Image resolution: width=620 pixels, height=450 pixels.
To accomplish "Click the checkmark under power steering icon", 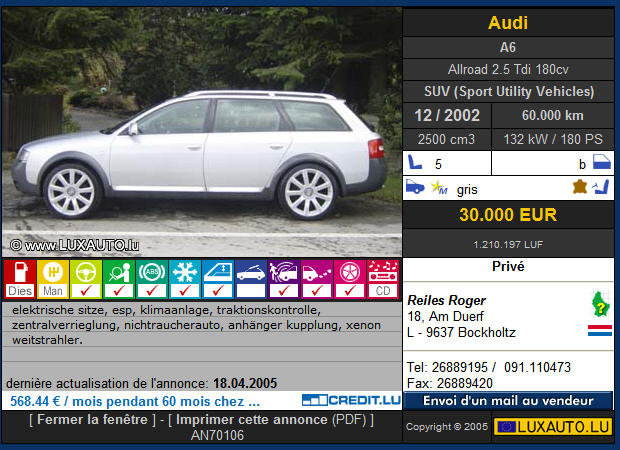I will [x=86, y=291].
